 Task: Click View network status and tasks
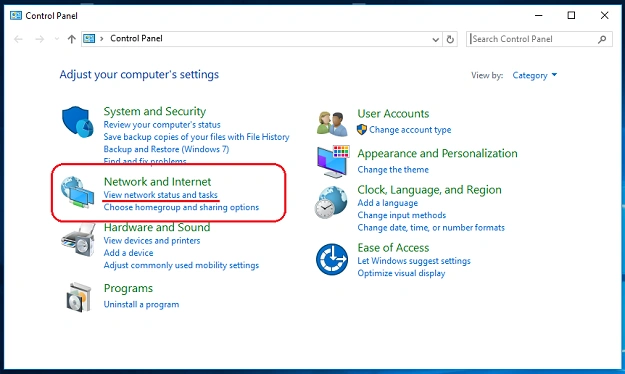(x=161, y=195)
